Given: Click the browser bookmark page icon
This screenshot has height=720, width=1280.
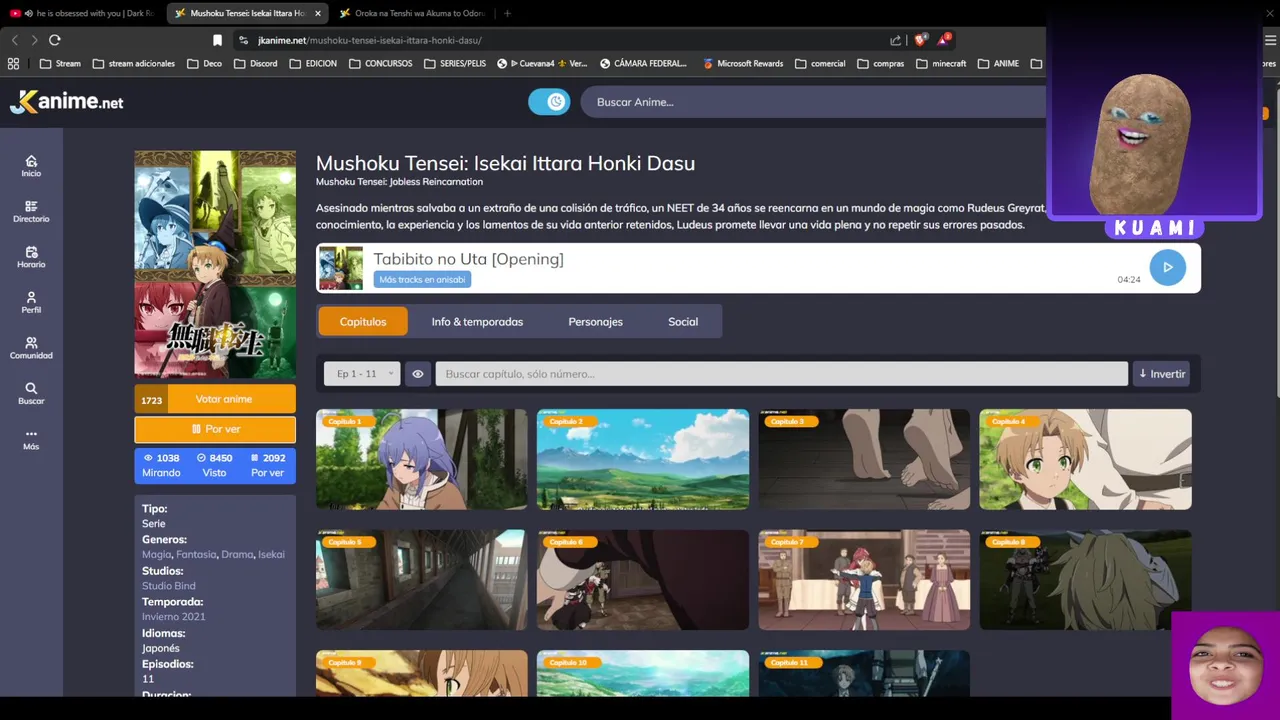Looking at the screenshot, I should [217, 40].
